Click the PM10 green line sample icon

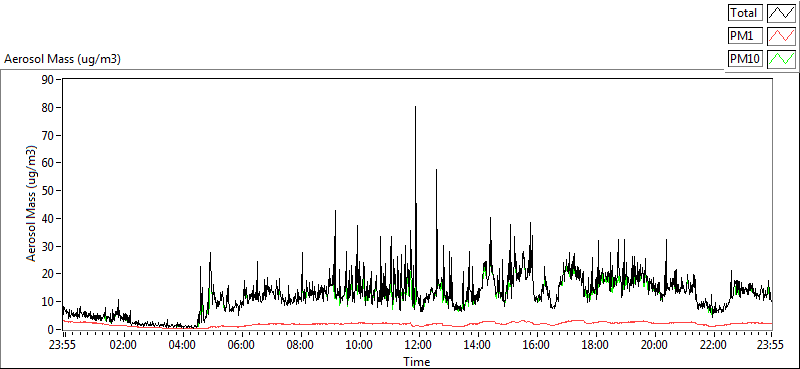(781, 59)
